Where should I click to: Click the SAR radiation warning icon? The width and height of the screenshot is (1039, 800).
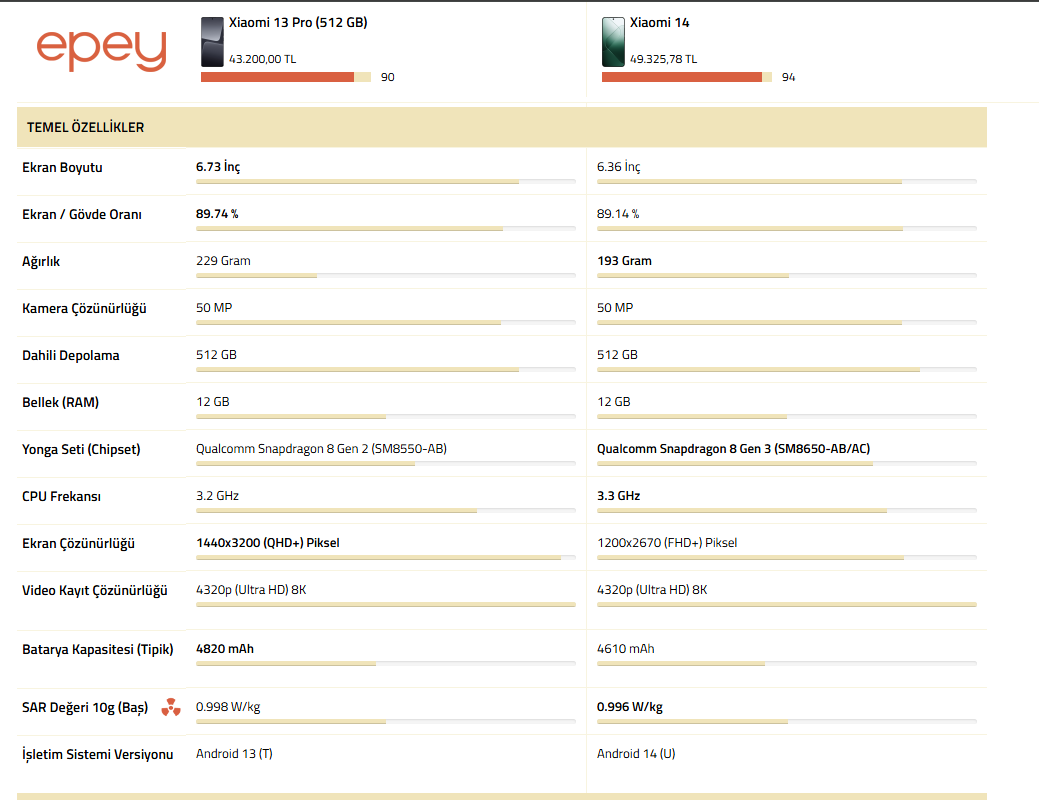coord(171,707)
